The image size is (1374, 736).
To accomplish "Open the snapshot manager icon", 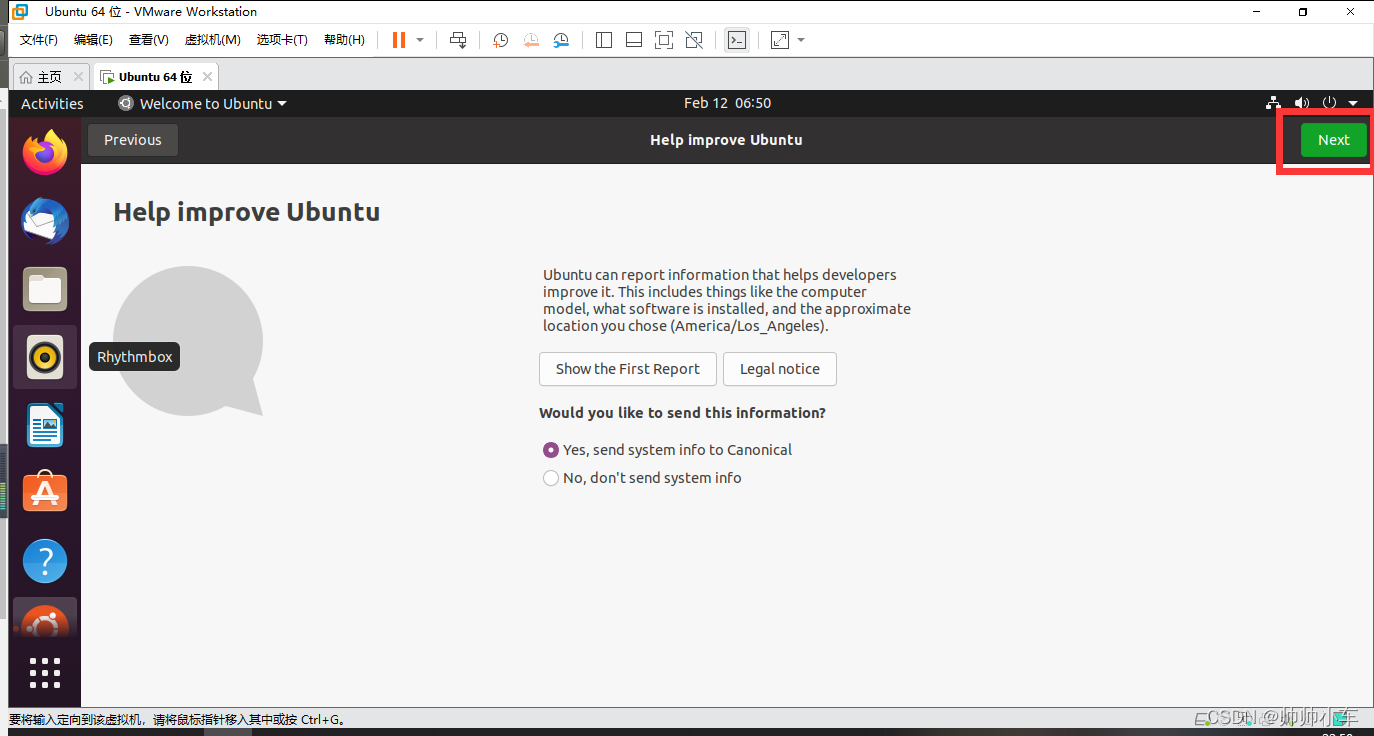I will point(561,40).
